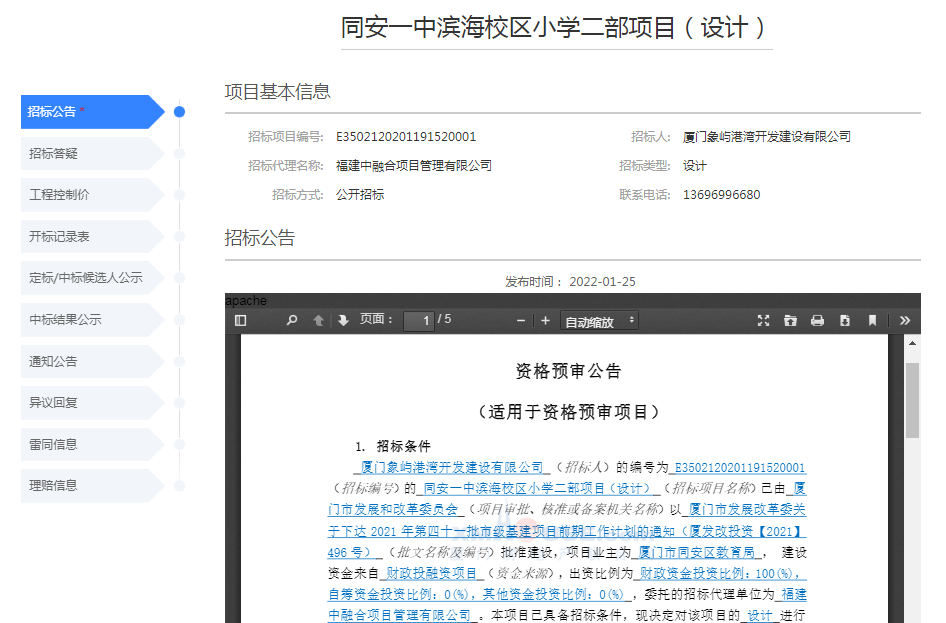Print the PDF document

817,320
